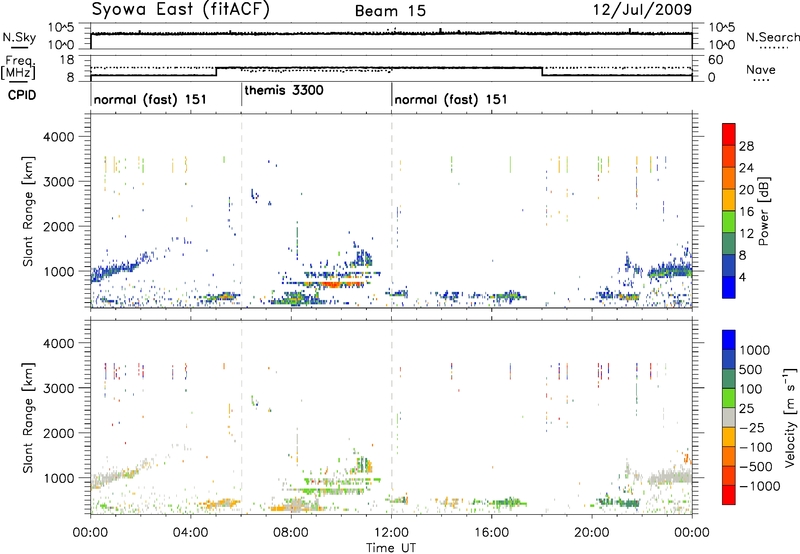This screenshot has width=800, height=554.
Task: Click the '04:00' time tick label
Action: point(191,533)
